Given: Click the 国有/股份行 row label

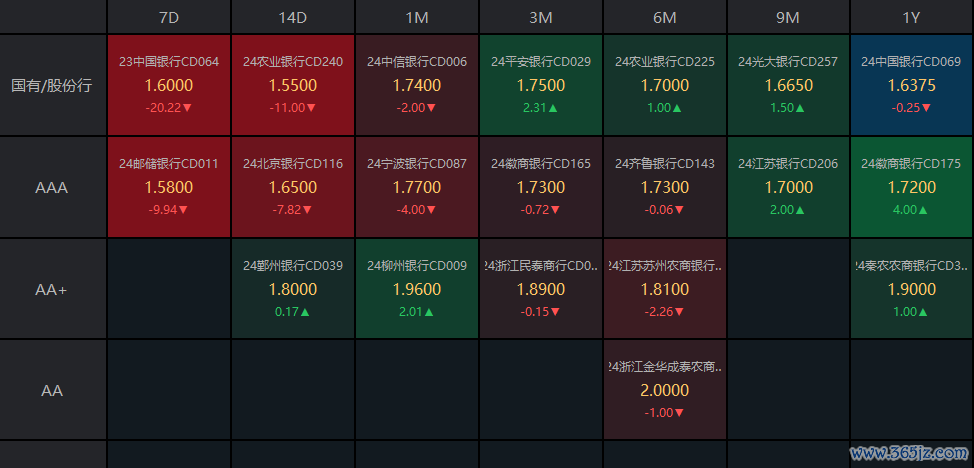Looking at the screenshot, I should click(52, 85).
